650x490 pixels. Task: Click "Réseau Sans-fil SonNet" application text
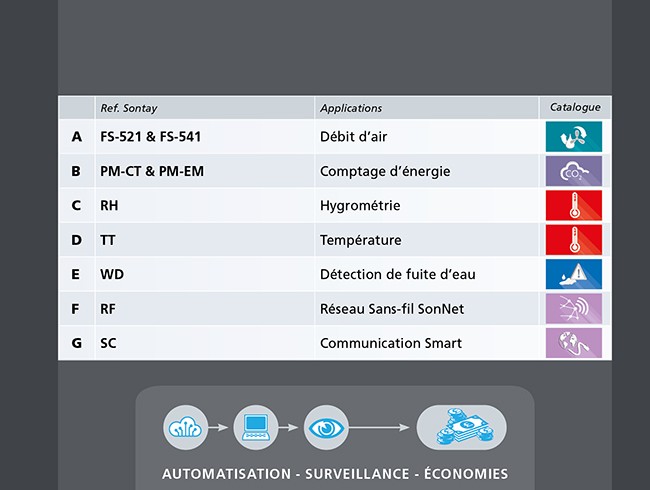tap(392, 309)
